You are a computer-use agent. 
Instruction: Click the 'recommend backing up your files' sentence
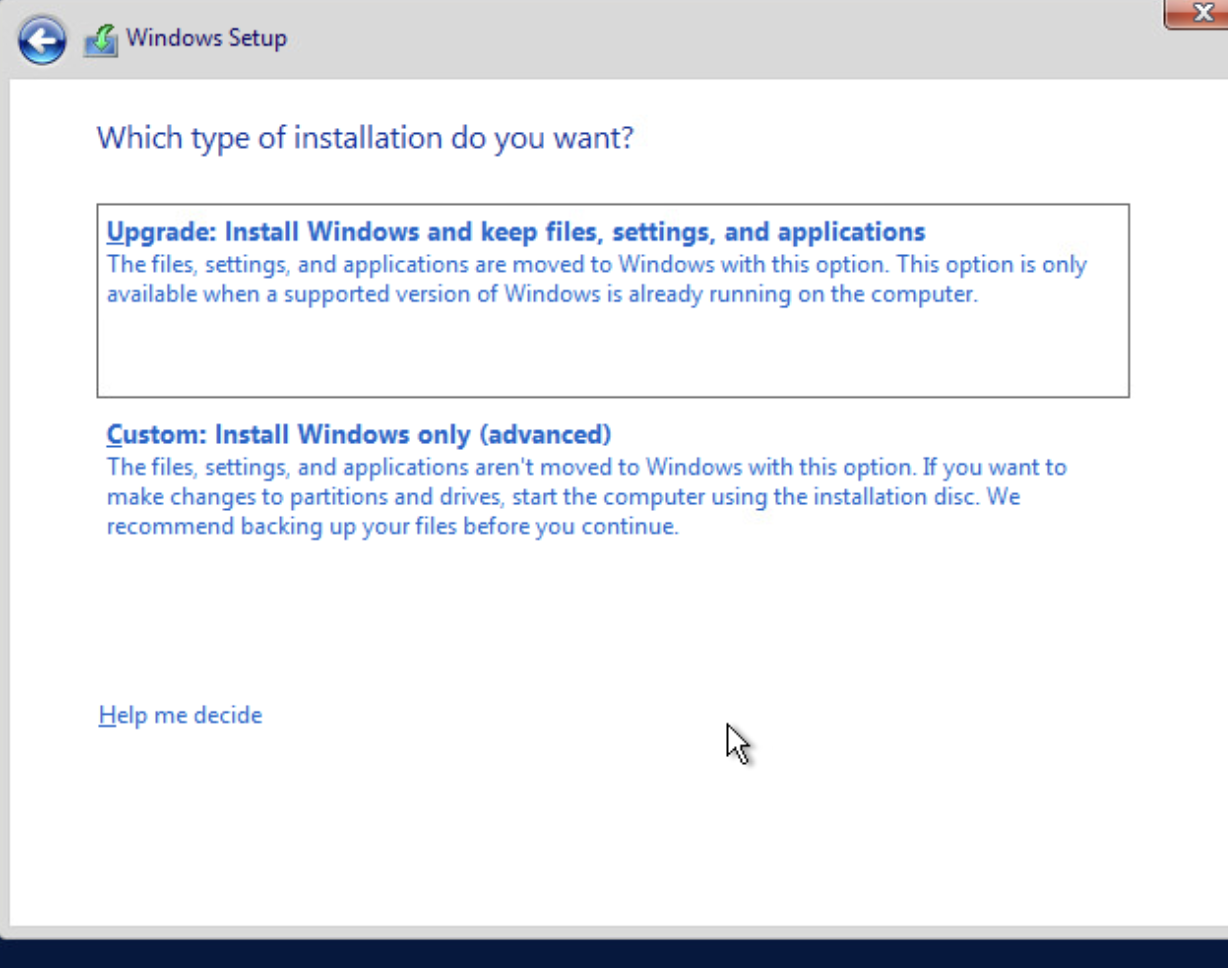tap(392, 527)
